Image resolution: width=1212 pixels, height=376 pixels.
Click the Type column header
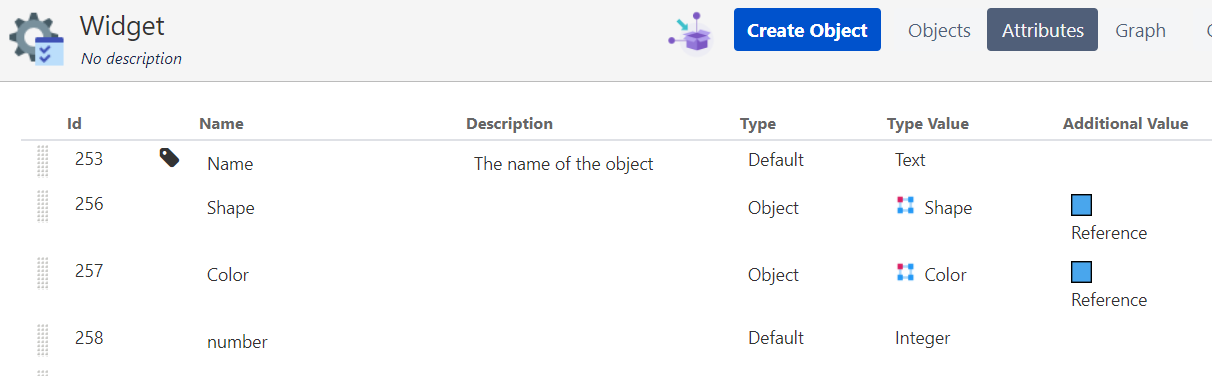click(x=758, y=124)
